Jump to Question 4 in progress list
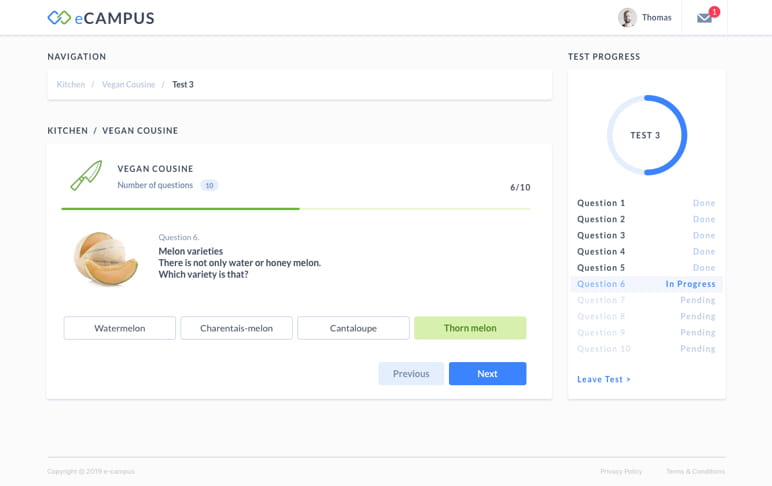This screenshot has height=486, width=772. 646,252
